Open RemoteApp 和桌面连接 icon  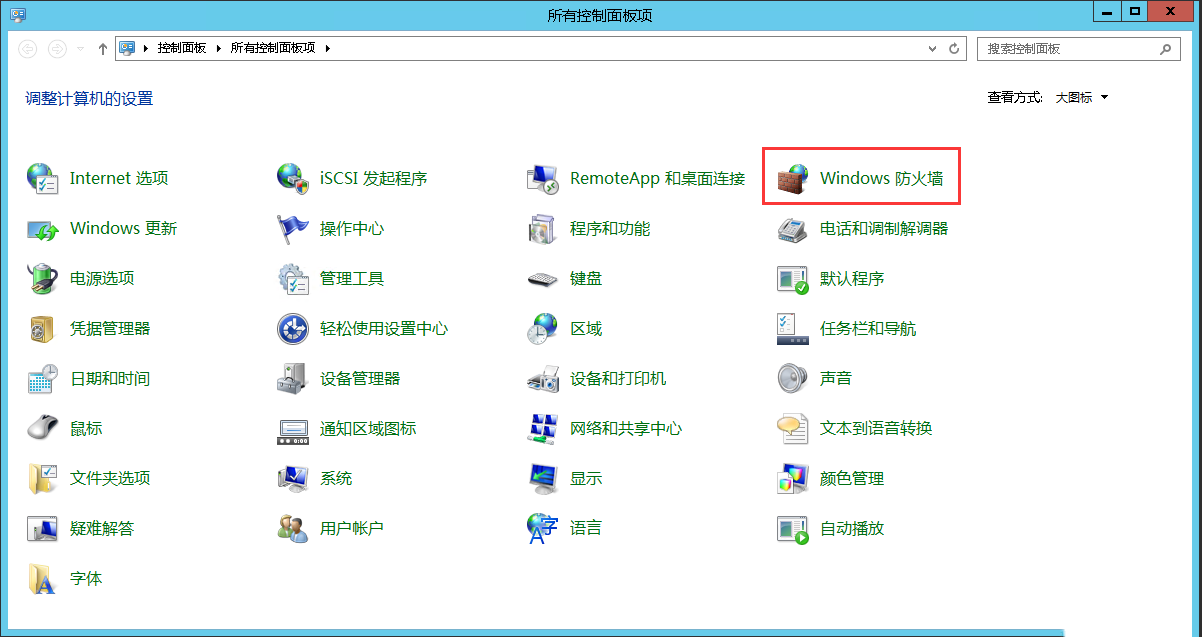point(542,178)
